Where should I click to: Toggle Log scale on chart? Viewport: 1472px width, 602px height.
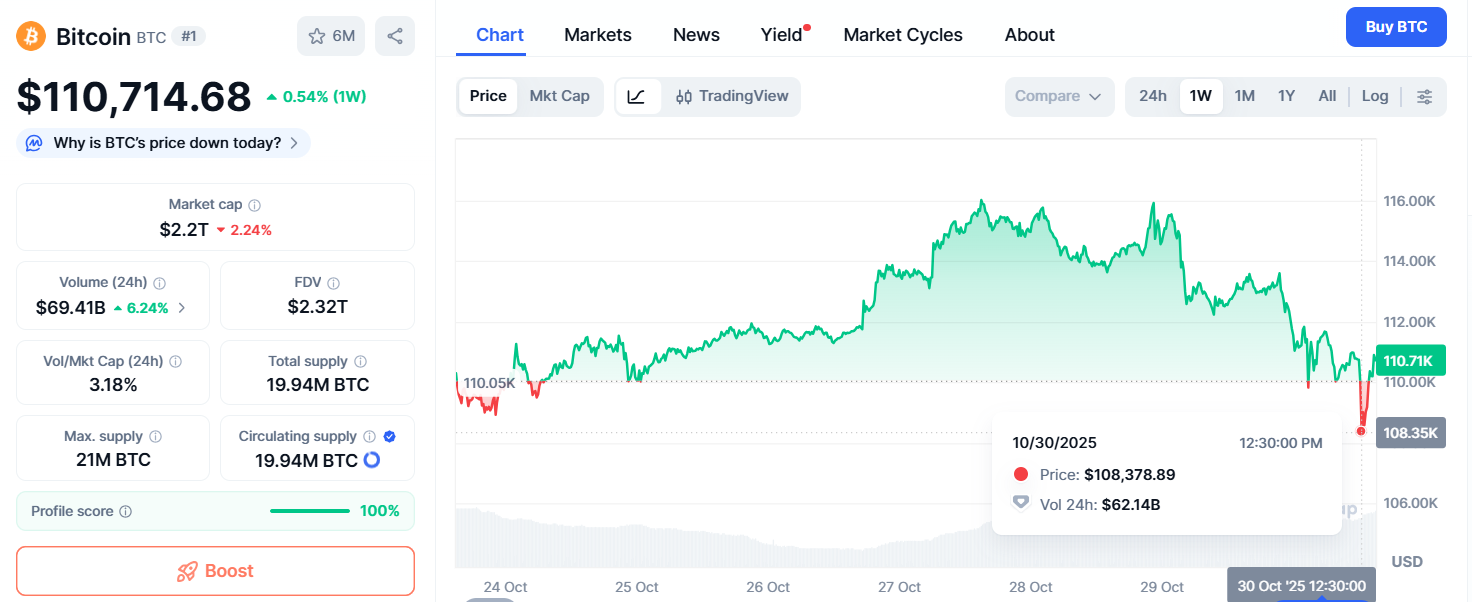[1375, 96]
